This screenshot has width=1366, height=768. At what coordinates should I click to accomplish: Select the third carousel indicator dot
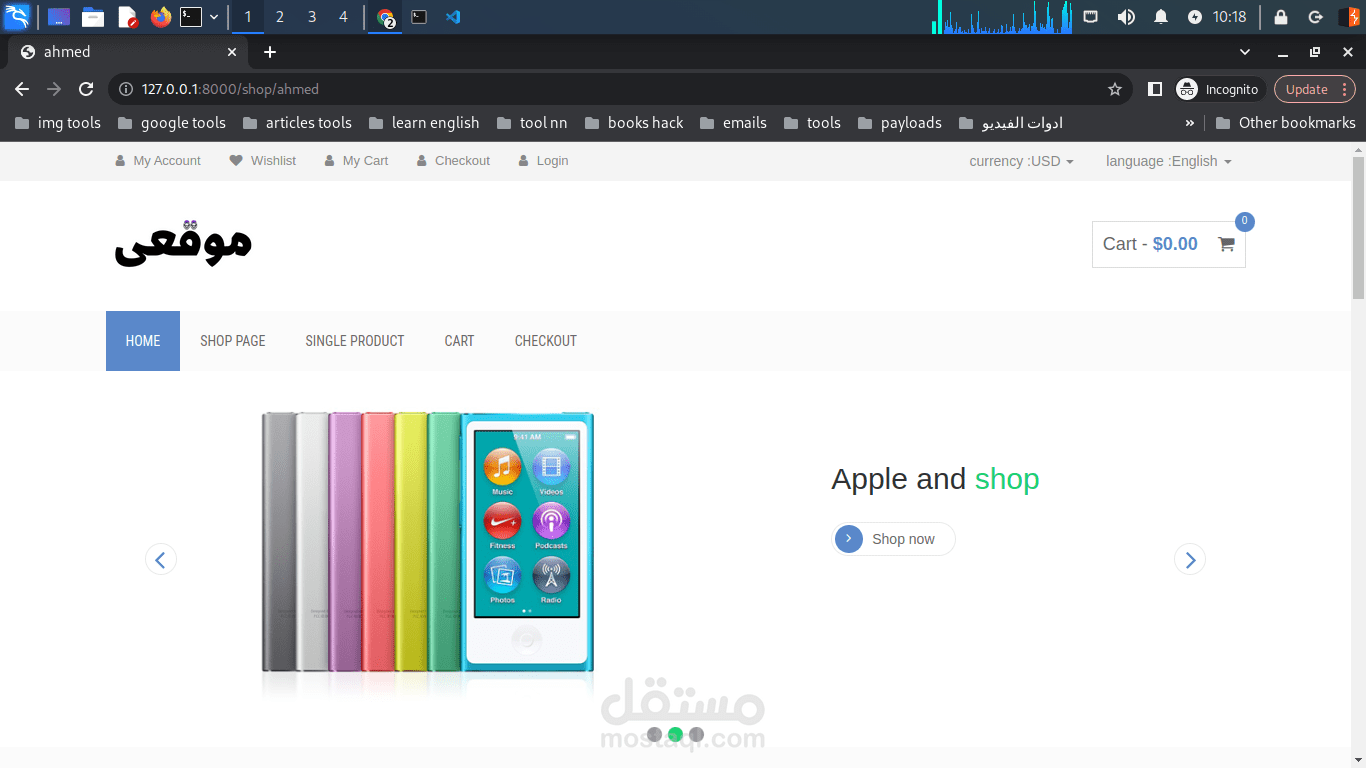pos(696,735)
